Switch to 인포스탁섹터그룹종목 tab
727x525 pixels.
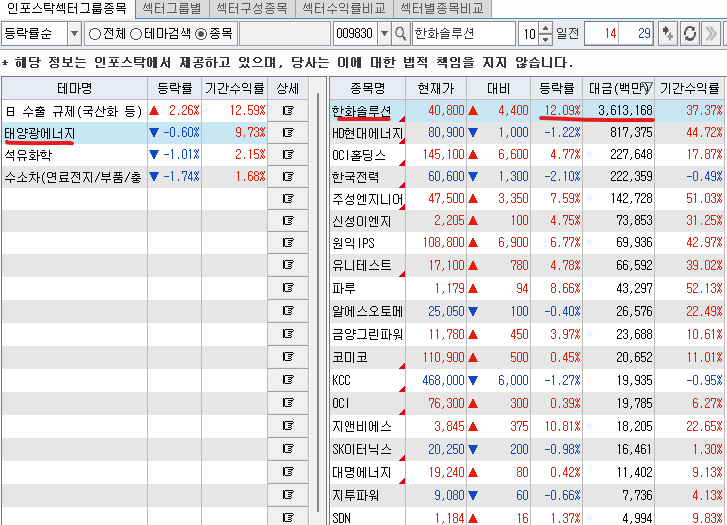67,8
